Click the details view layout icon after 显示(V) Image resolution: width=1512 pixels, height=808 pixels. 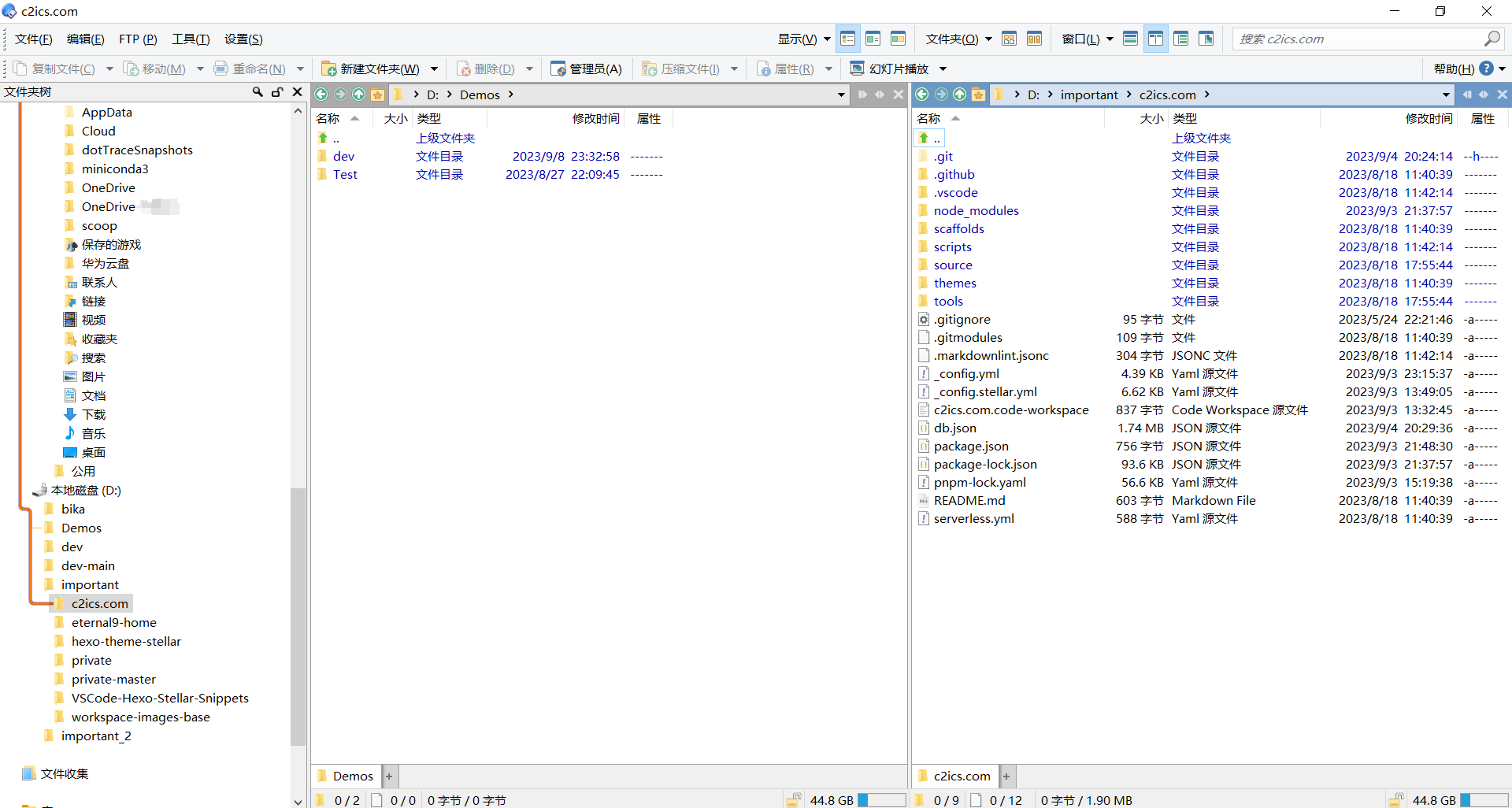coord(848,39)
